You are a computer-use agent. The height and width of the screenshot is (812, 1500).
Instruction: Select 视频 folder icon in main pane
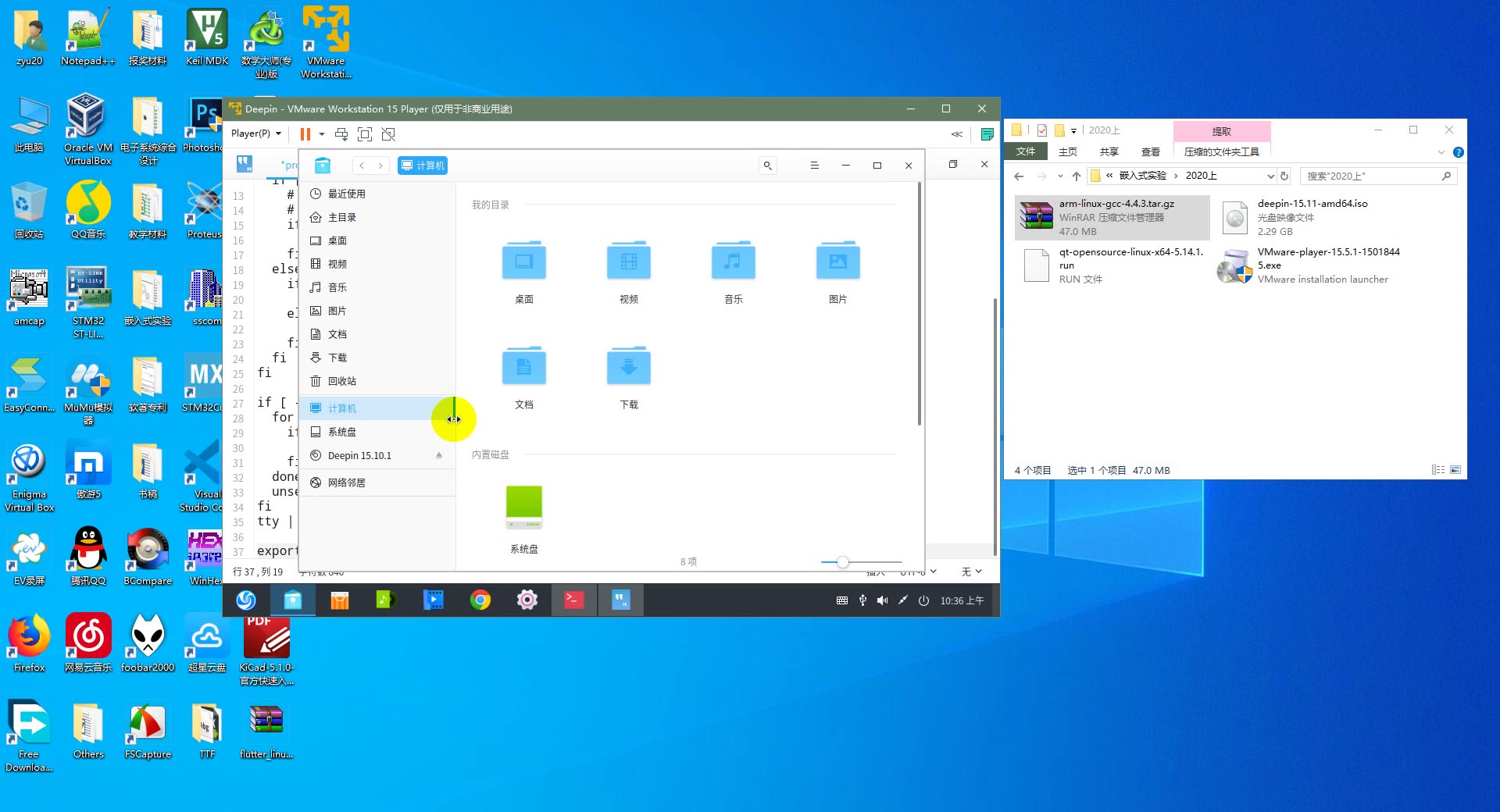point(629,260)
